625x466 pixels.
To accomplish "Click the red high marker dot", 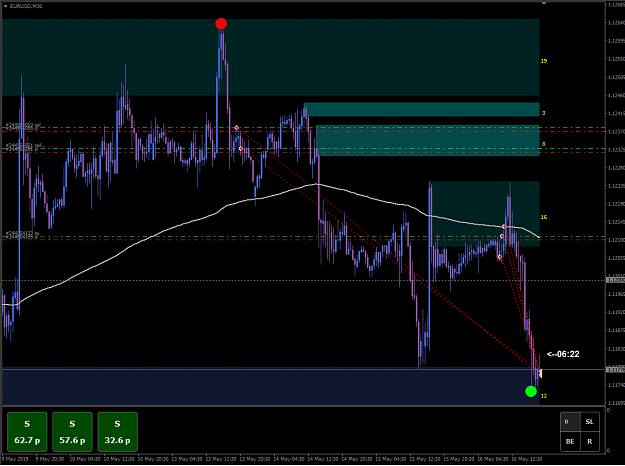I will 221,24.
